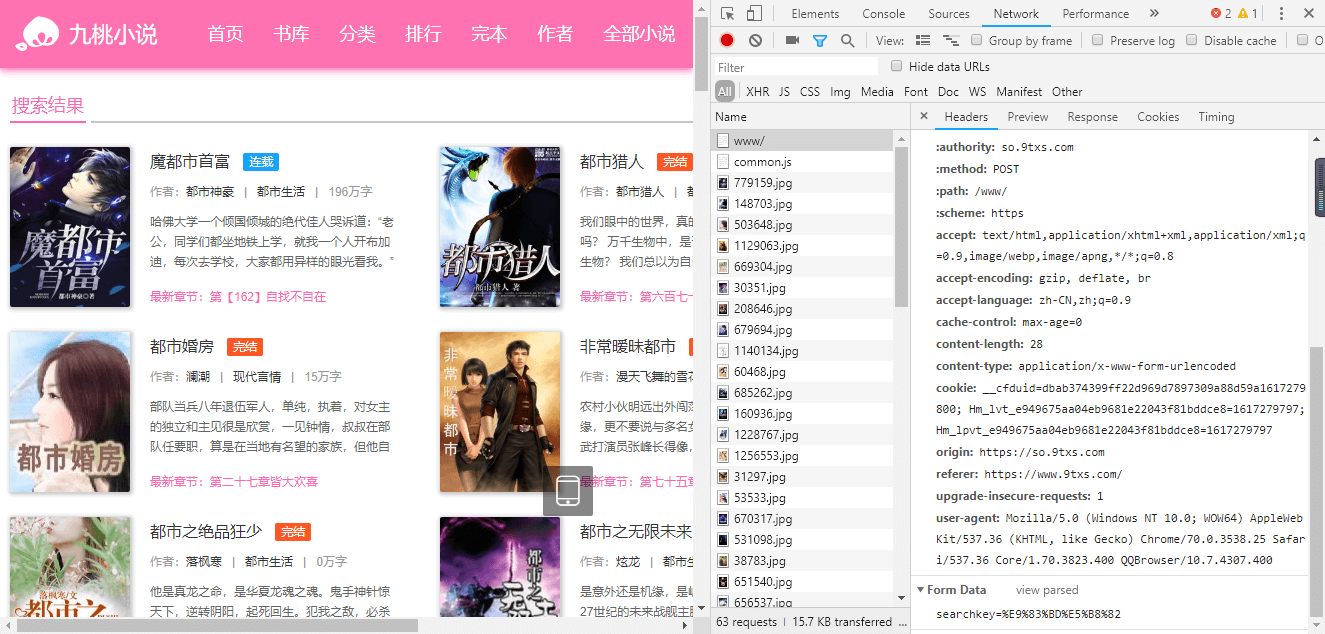Click the red error count indicator
This screenshot has height=634, width=1325.
pyautogui.click(x=1221, y=14)
